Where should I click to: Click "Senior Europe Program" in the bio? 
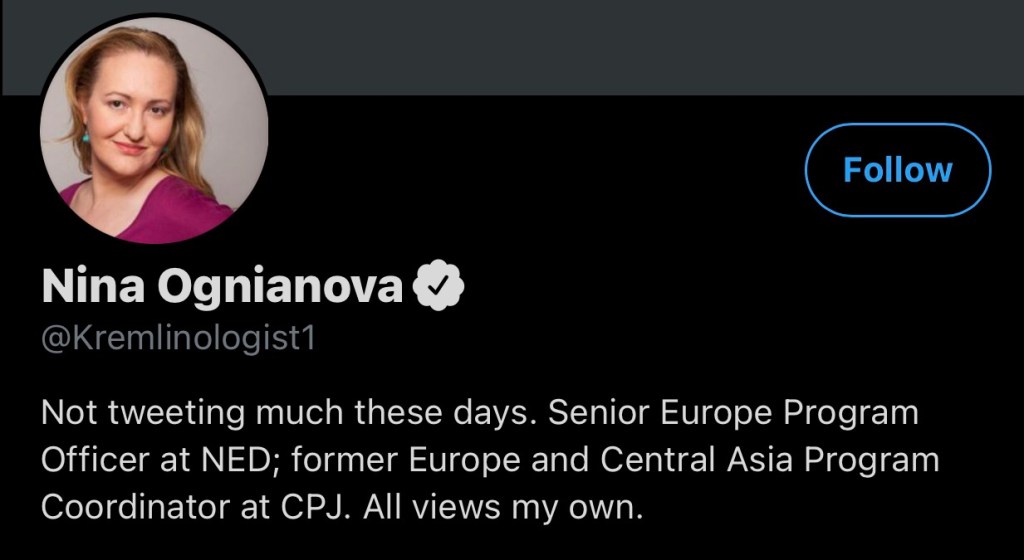735,413
